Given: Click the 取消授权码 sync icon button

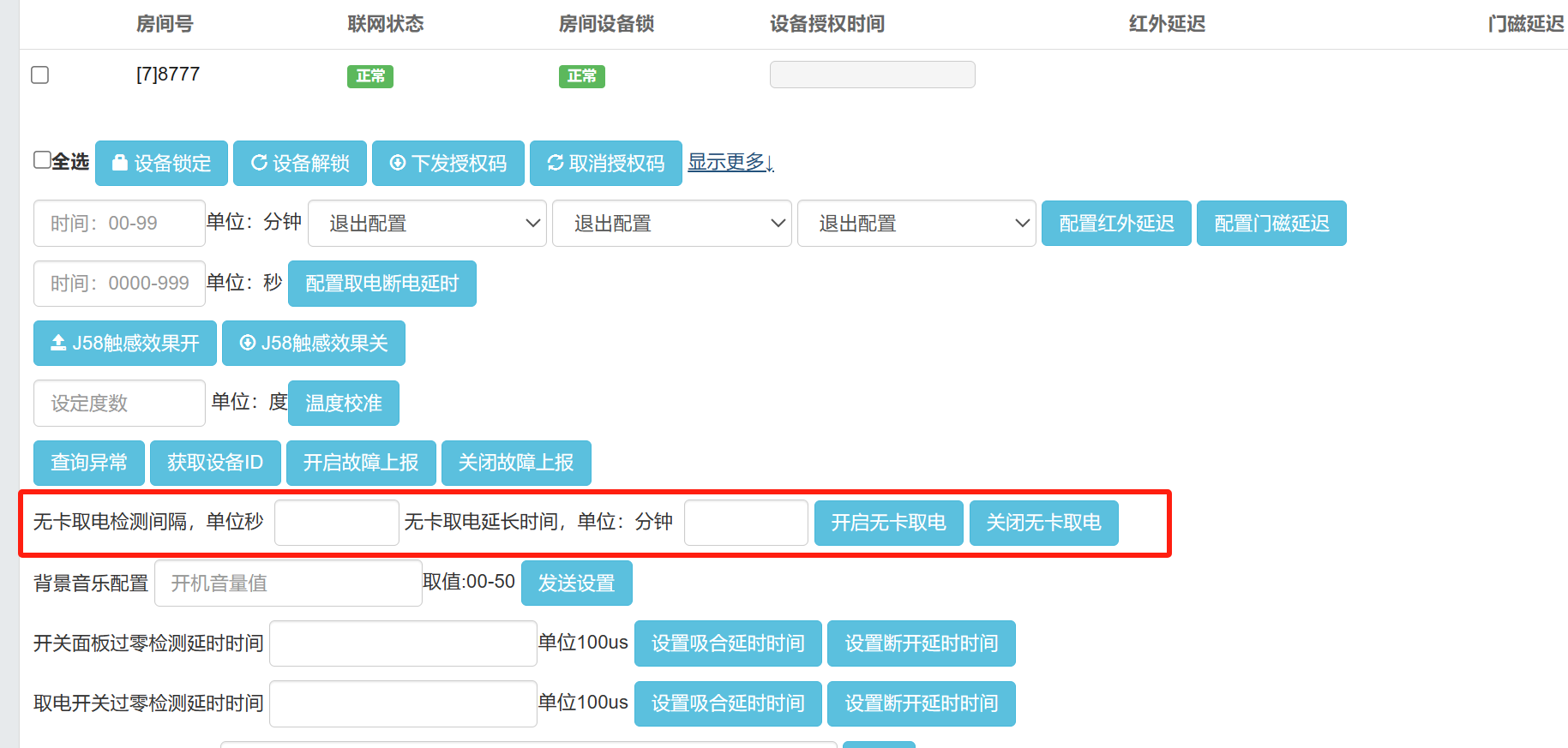Looking at the screenshot, I should [605, 163].
